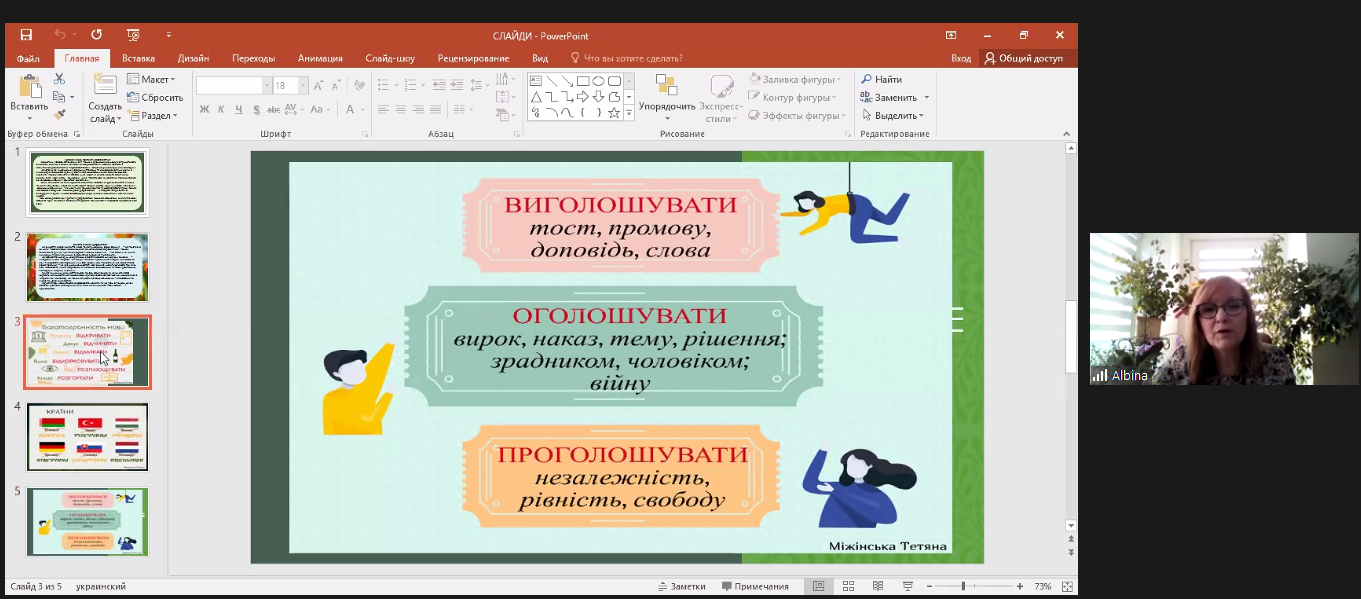
Task: Expand the font size dropdown
Action: pyautogui.click(x=302, y=84)
